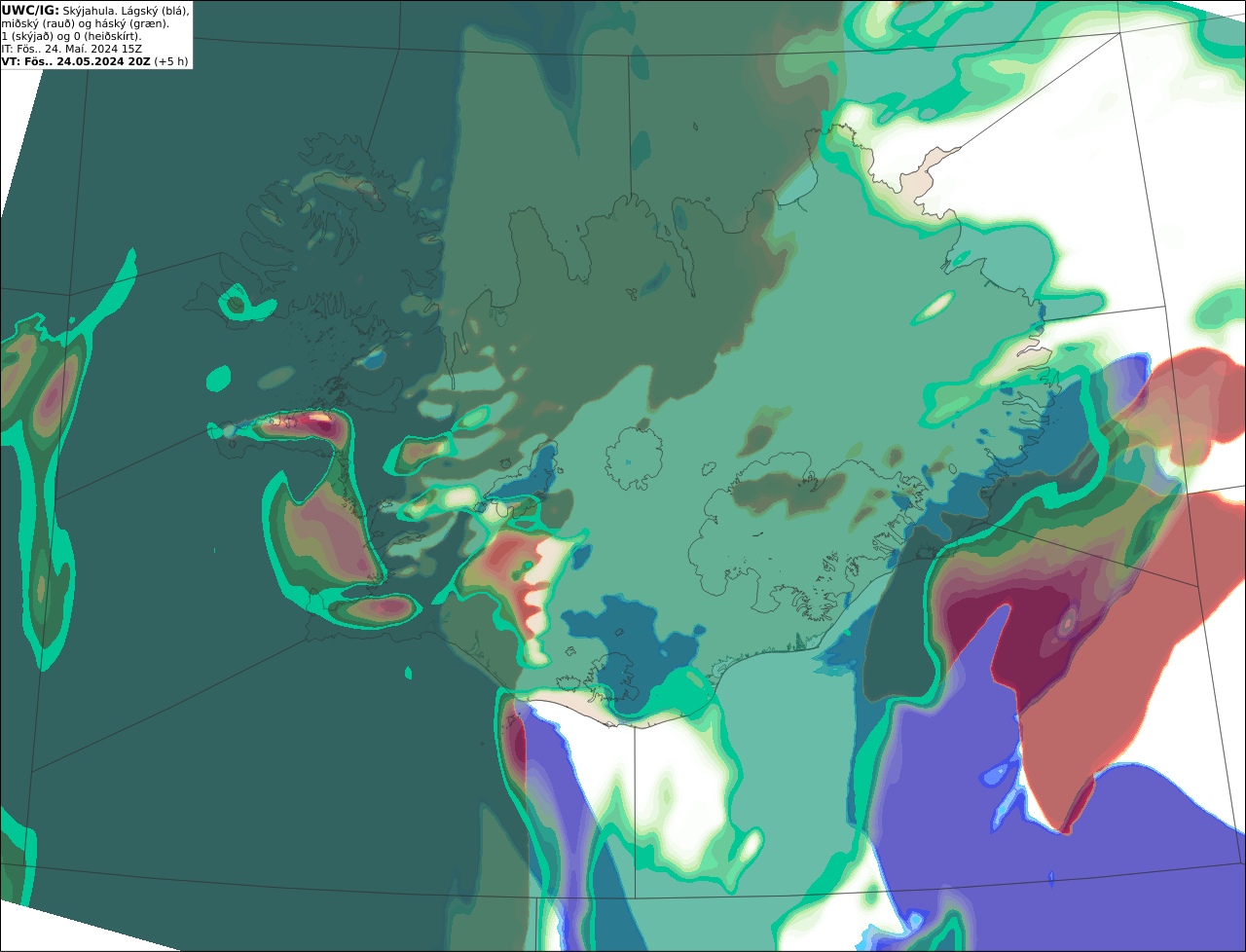This screenshot has width=1246, height=952.
Task: Click the '(+5 h)' forecast offset text
Action: (x=171, y=61)
